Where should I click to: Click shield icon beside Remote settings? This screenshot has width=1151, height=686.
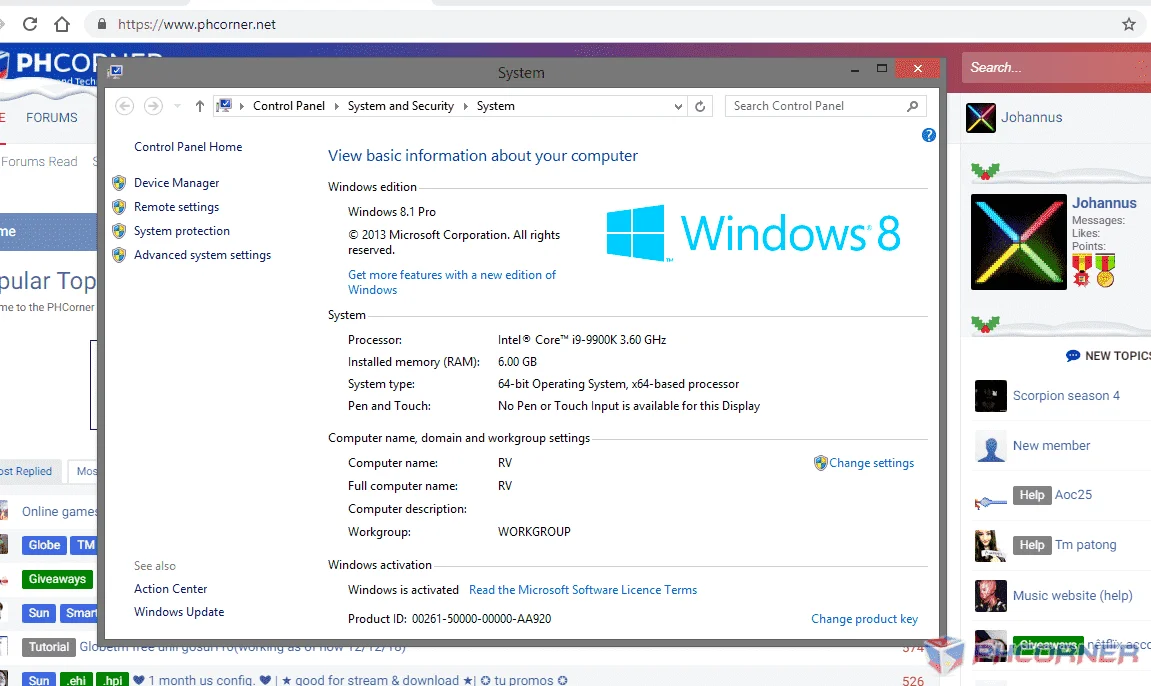coord(119,207)
